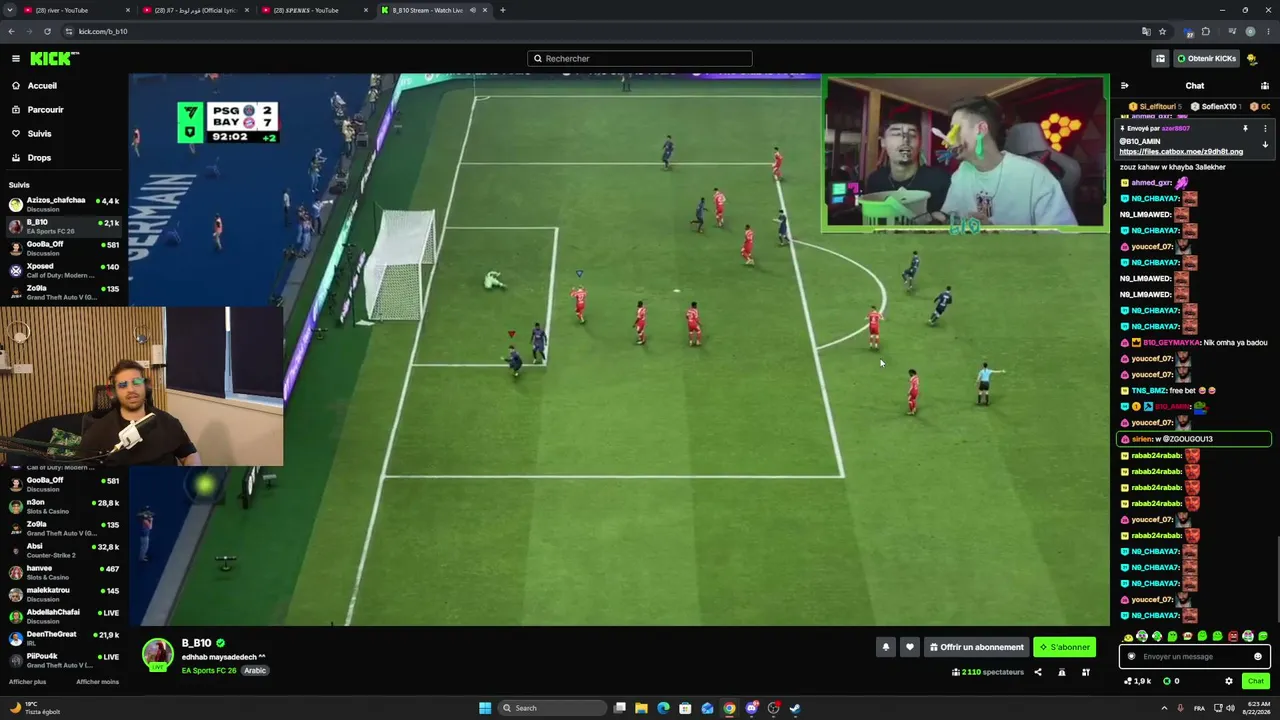The image size is (1280, 720).
Task: Click Offrir un abonnement button
Action: pos(976,647)
